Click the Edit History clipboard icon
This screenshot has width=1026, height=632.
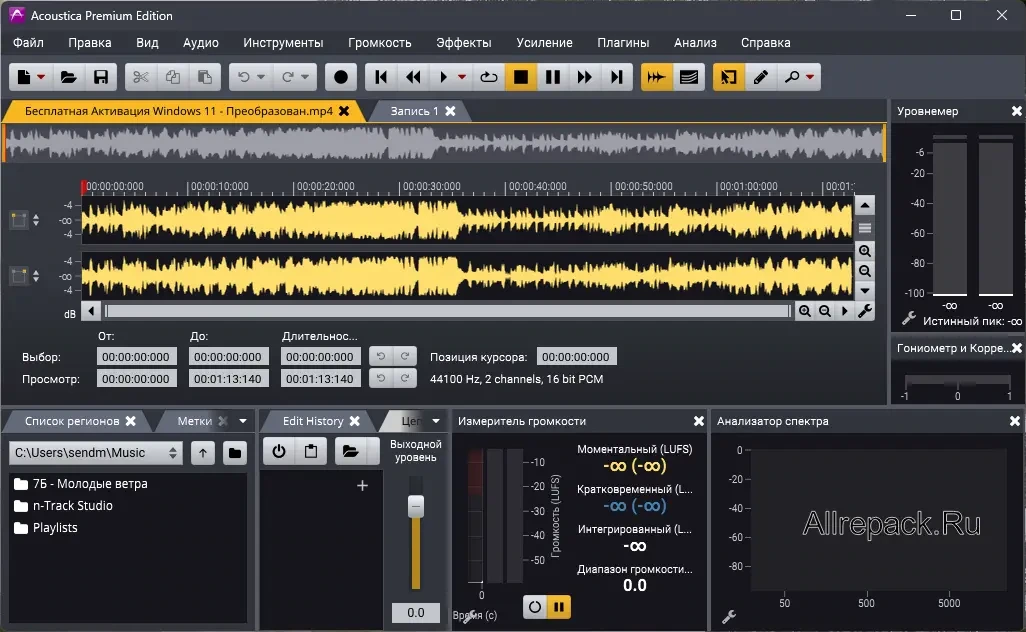coord(311,451)
